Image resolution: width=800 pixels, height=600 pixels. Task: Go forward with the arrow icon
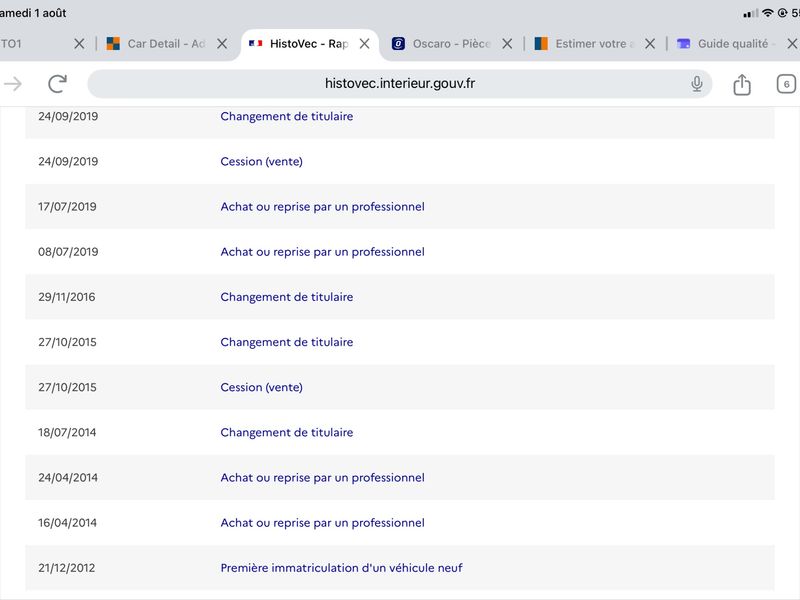click(x=13, y=84)
